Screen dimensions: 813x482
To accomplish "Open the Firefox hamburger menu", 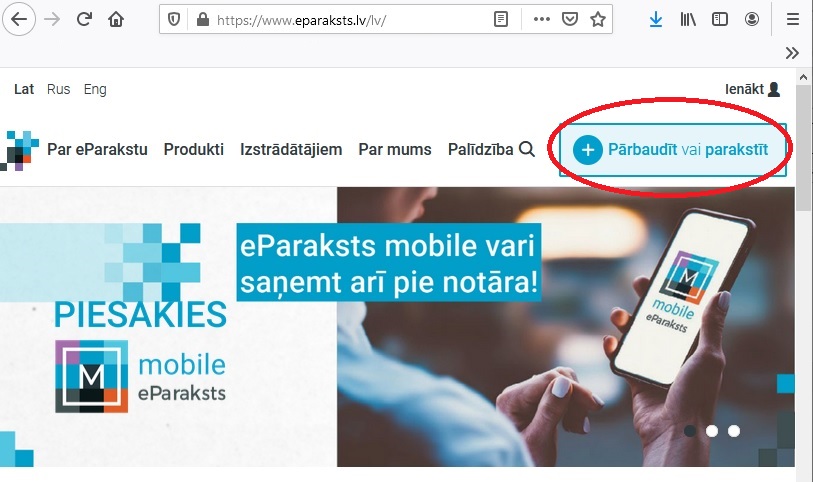I will point(793,20).
